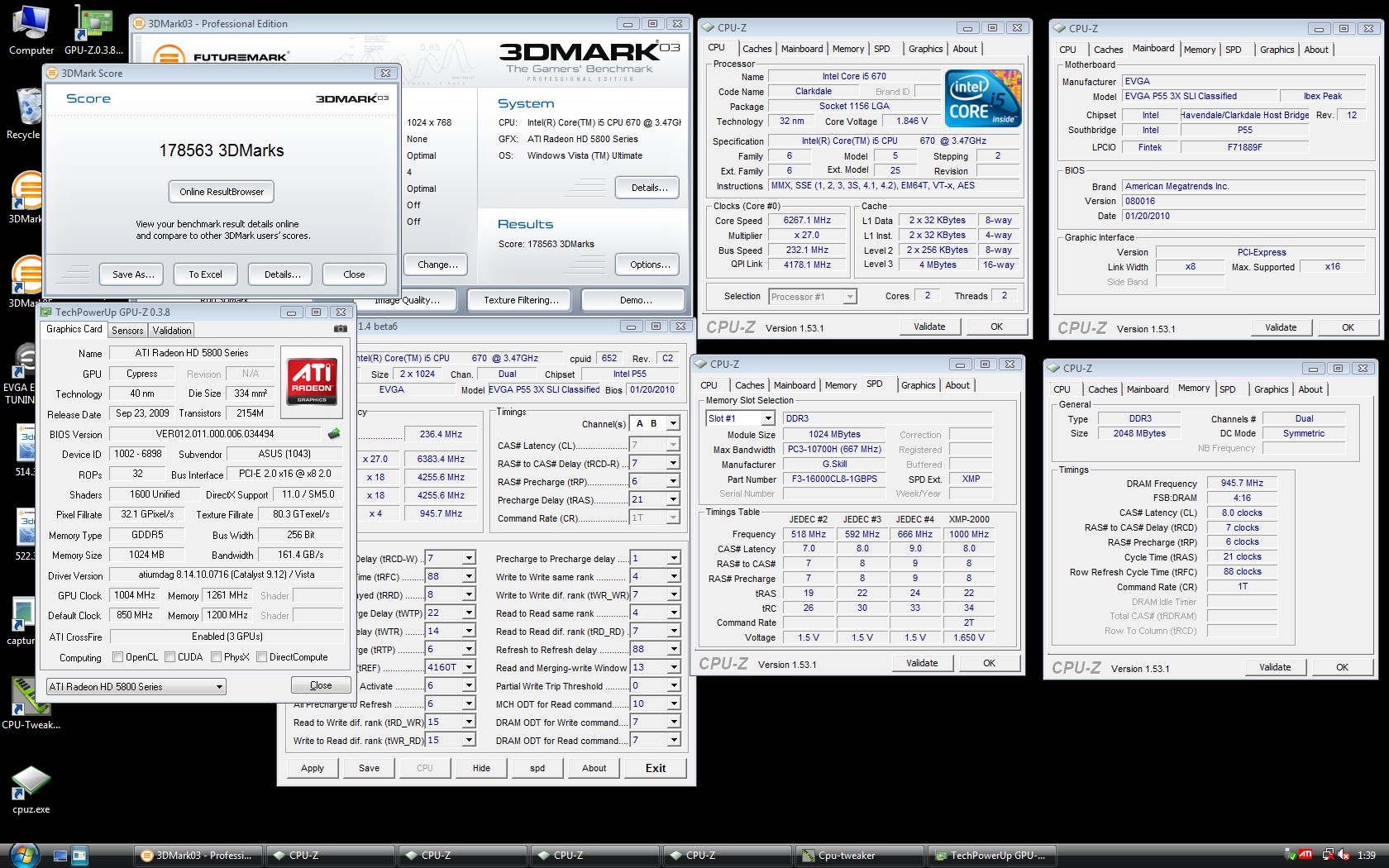The height and width of the screenshot is (868, 1389).
Task: Open the Slot #1 dropdown in SPD tab
Action: [741, 418]
